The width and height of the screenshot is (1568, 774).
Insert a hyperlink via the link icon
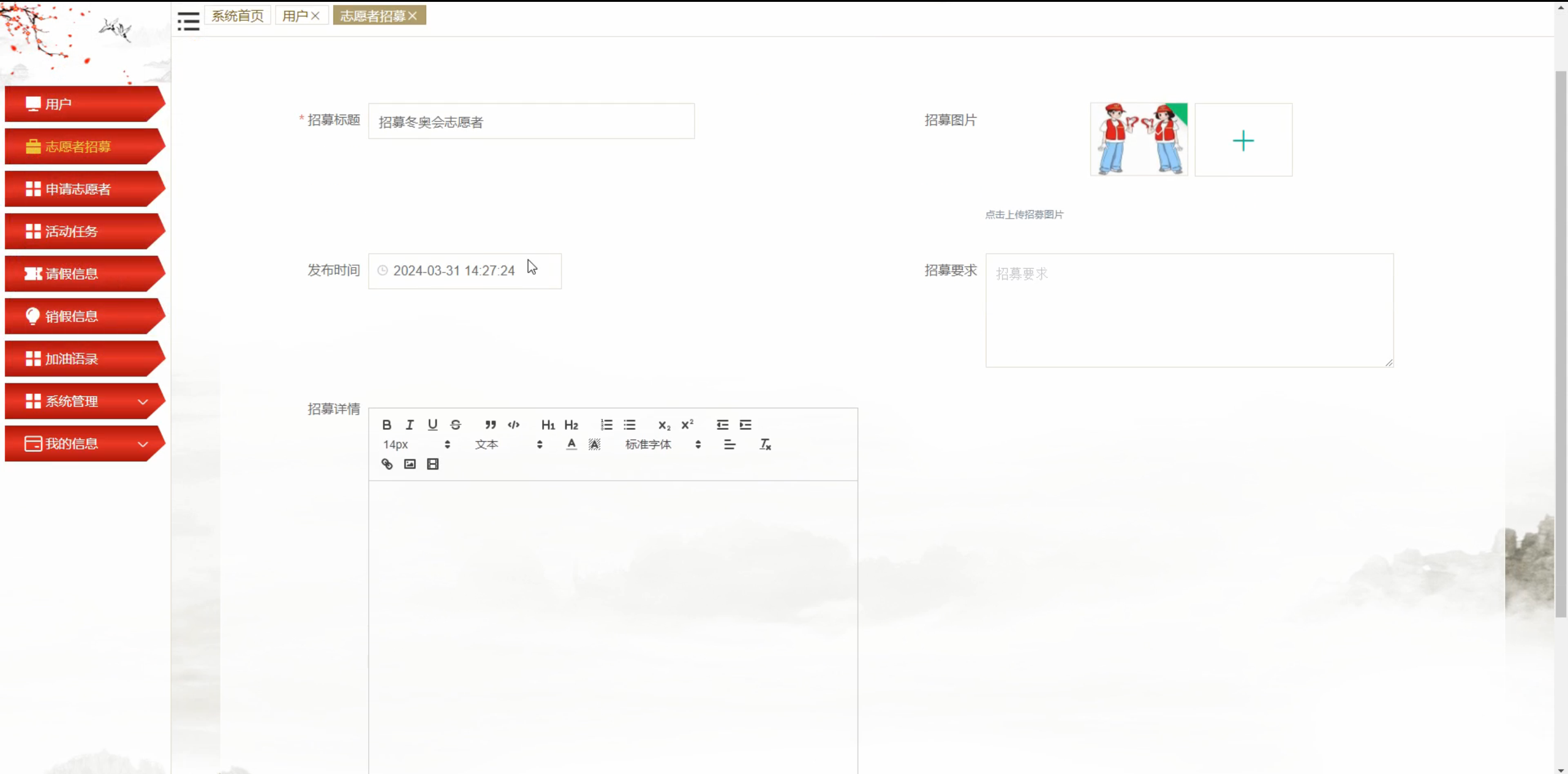point(386,464)
